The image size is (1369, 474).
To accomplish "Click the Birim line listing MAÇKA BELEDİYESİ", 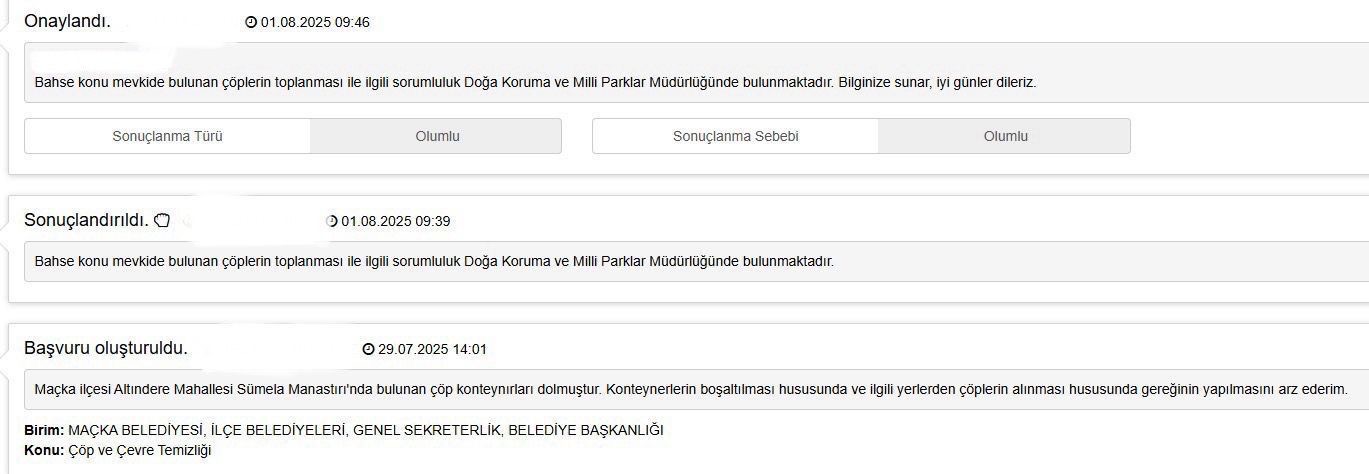I will tap(344, 430).
